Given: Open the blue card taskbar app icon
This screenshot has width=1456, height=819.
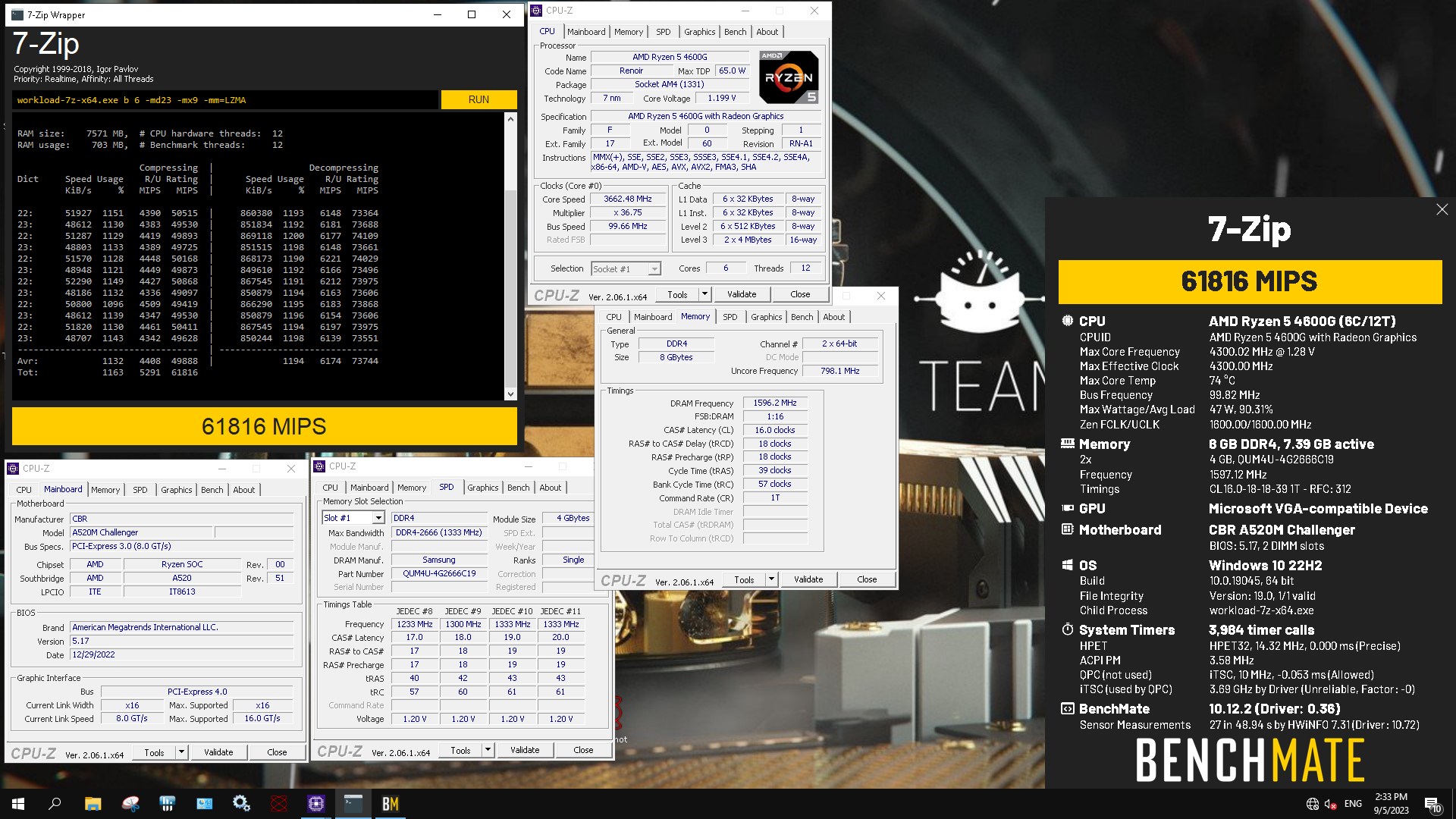Looking at the screenshot, I should coord(205,804).
